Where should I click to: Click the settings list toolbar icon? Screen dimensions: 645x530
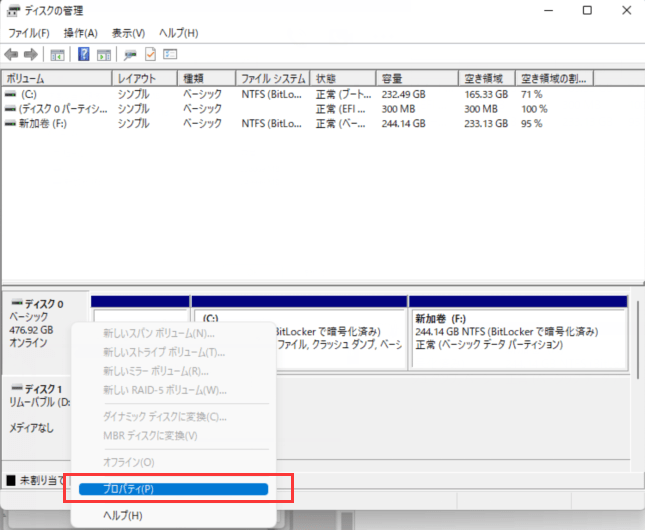170,54
